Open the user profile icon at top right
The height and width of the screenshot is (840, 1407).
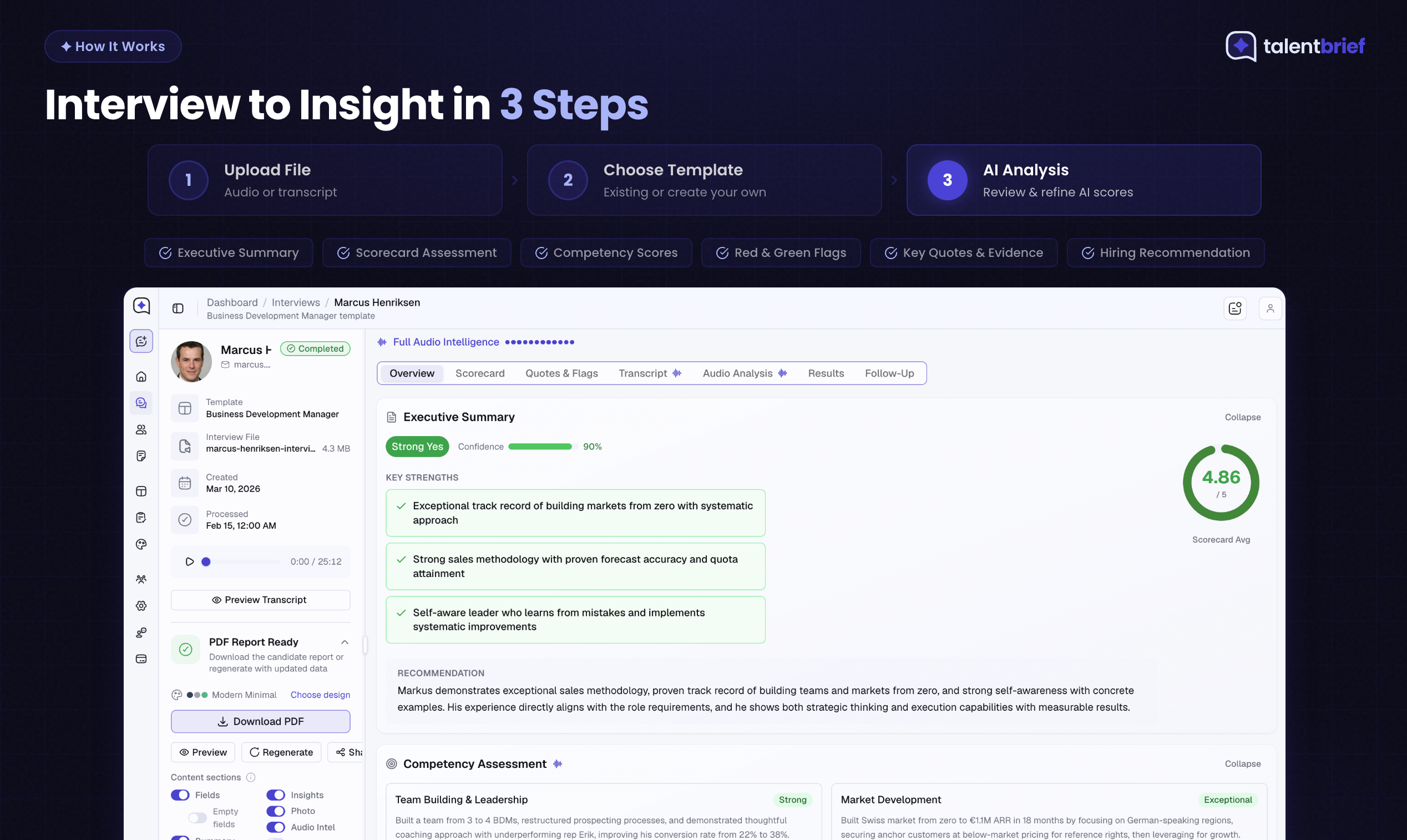tap(1271, 308)
